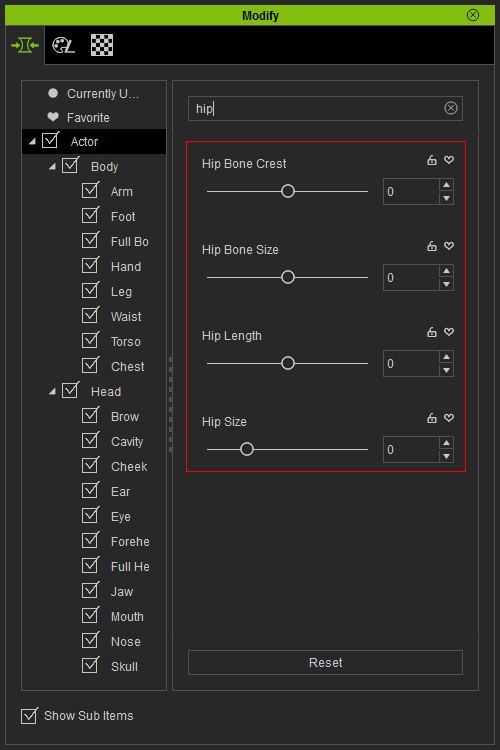Uncheck the Brow checkbox
The height and width of the screenshot is (750, 500).
pos(90,416)
